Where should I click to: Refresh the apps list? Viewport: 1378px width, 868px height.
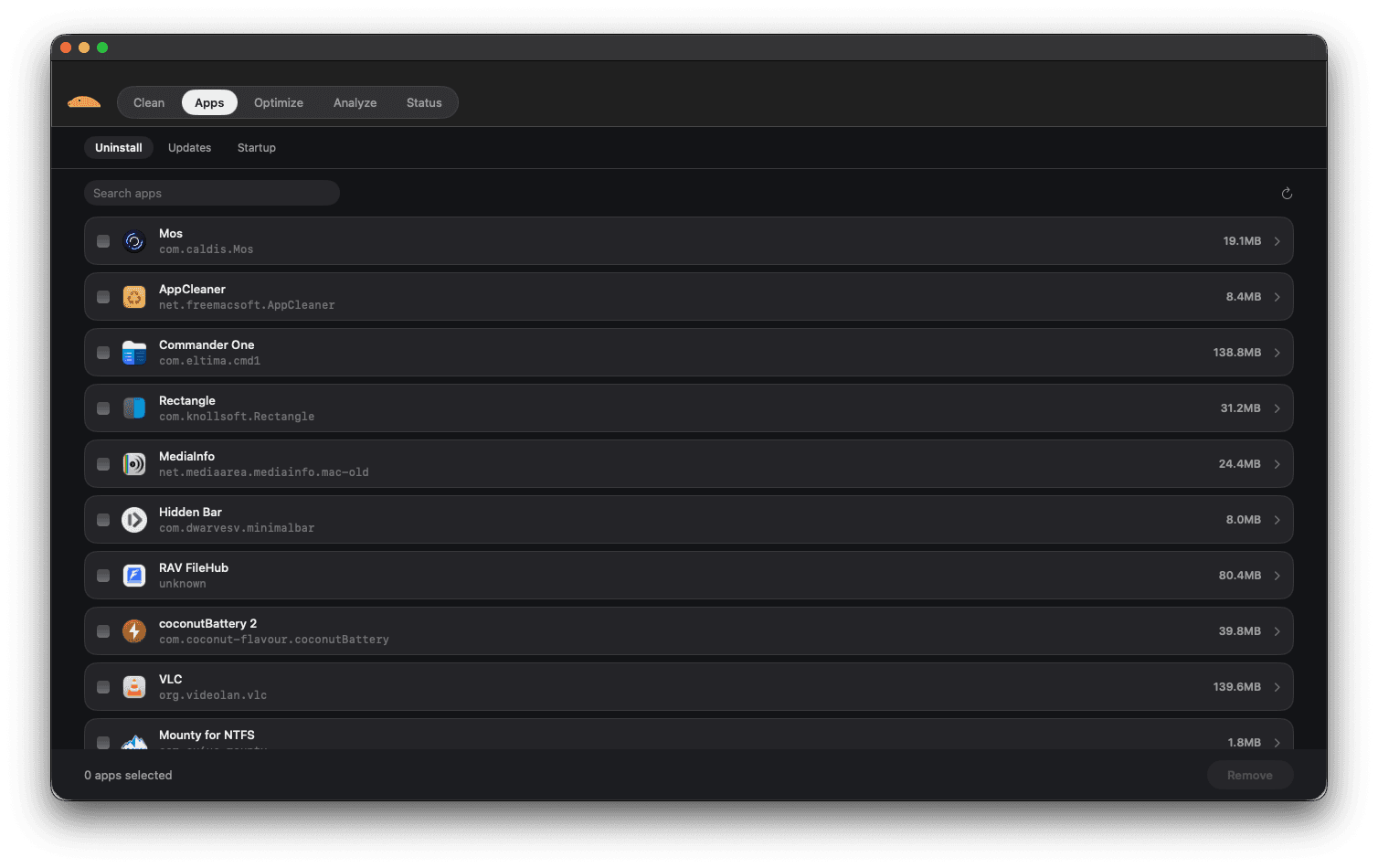click(1287, 194)
